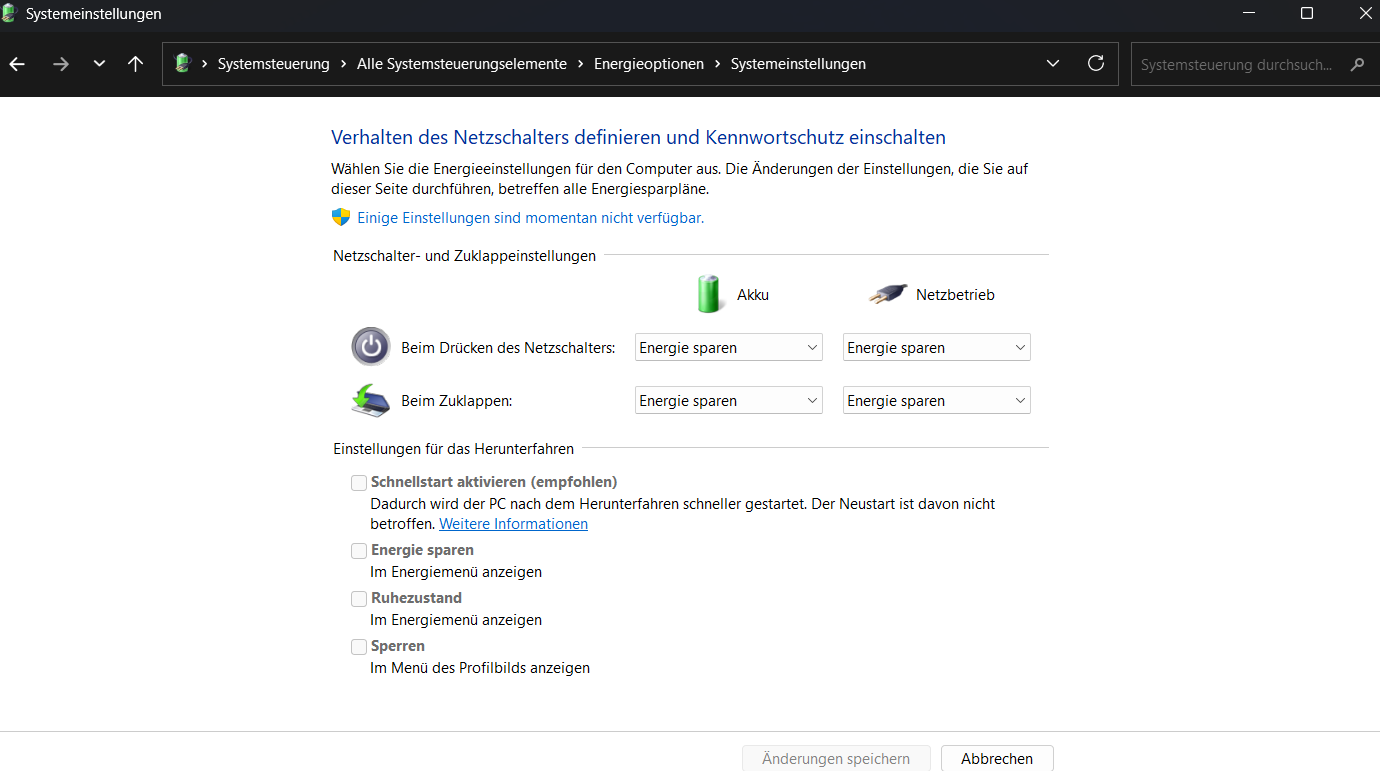Go back using the left arrow
The height and width of the screenshot is (771, 1380).
pos(17,64)
